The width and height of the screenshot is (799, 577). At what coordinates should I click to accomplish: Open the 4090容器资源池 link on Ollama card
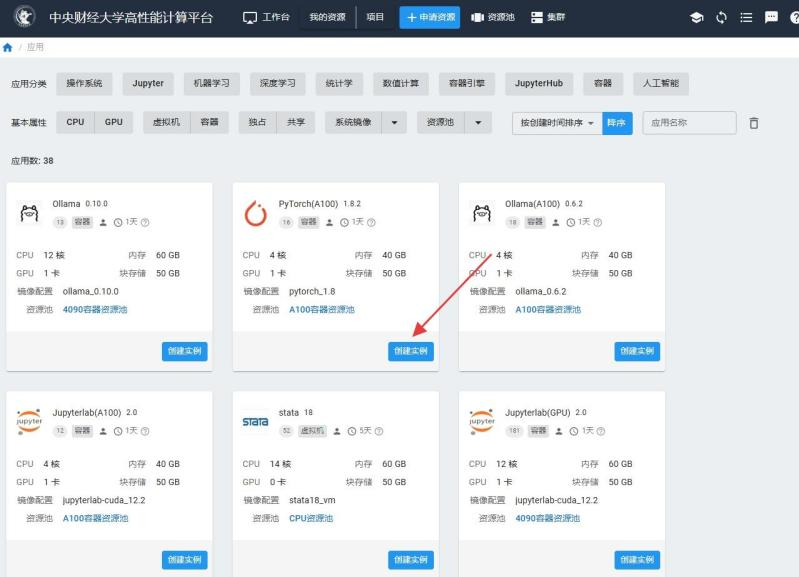click(x=96, y=309)
